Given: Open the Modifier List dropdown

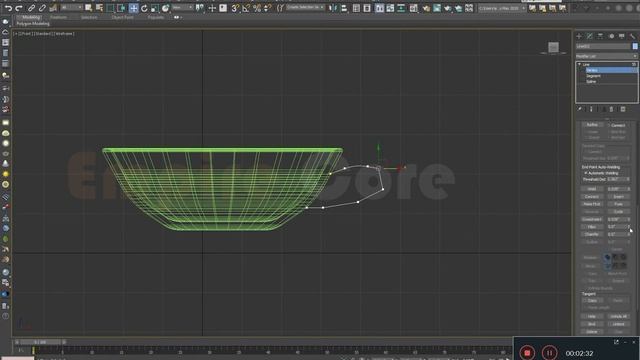Looking at the screenshot, I should [x=606, y=56].
